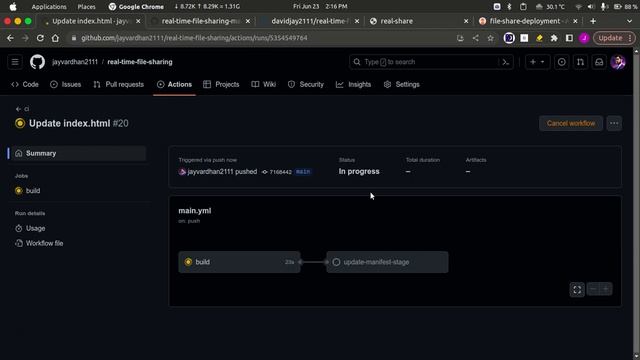
Task: Click the Bluetooth status icon
Action: pos(509,7)
